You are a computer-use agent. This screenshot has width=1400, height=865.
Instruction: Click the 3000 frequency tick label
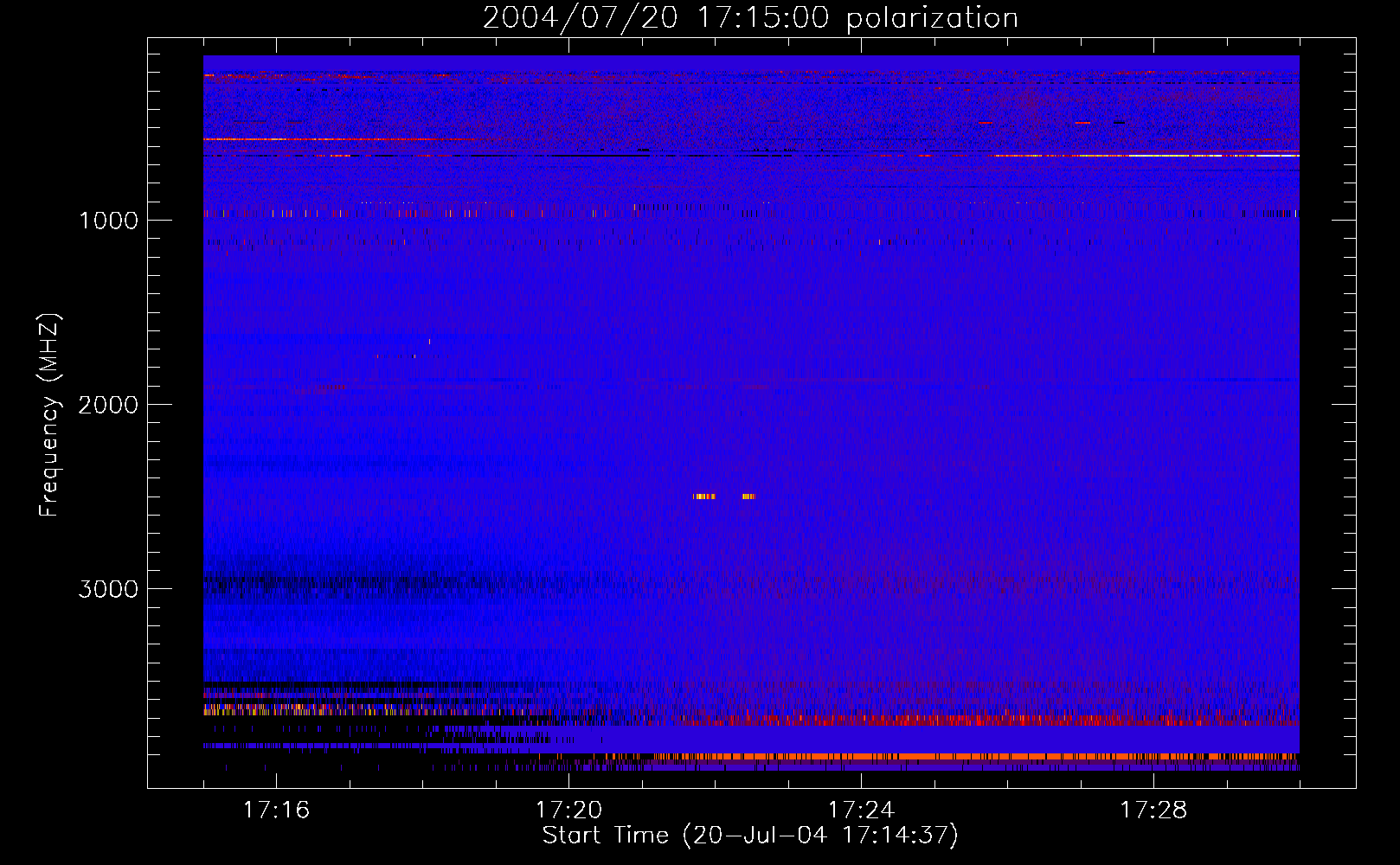click(108, 589)
